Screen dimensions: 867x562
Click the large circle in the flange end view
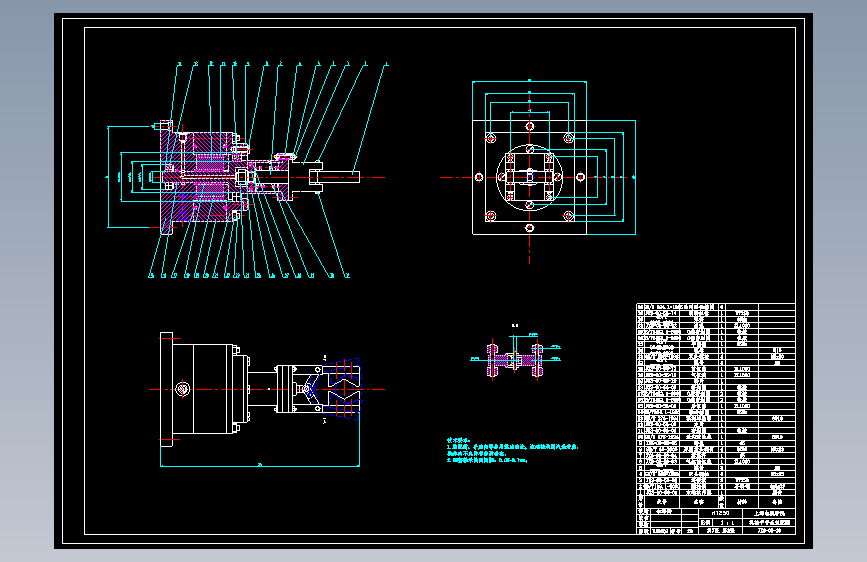[x=529, y=178]
